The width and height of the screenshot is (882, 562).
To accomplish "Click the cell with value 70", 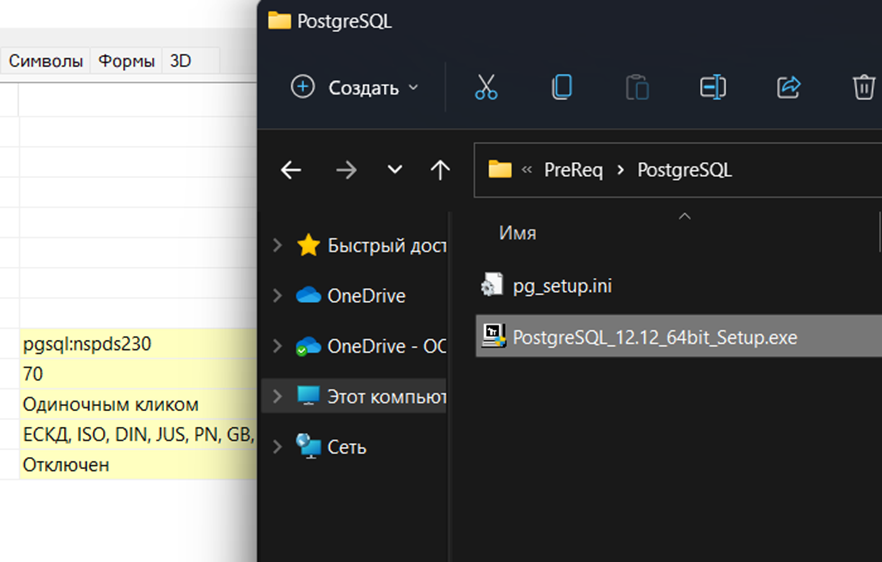I will click(138, 374).
